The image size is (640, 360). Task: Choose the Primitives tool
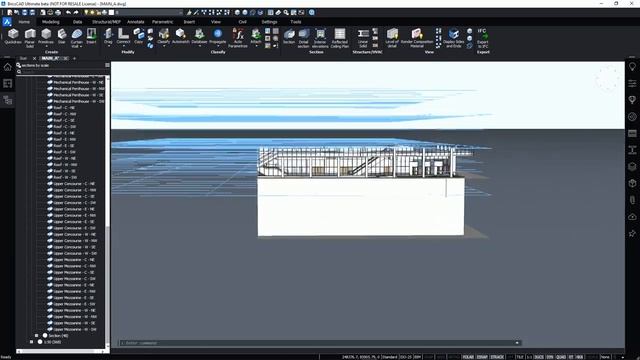click(46, 36)
